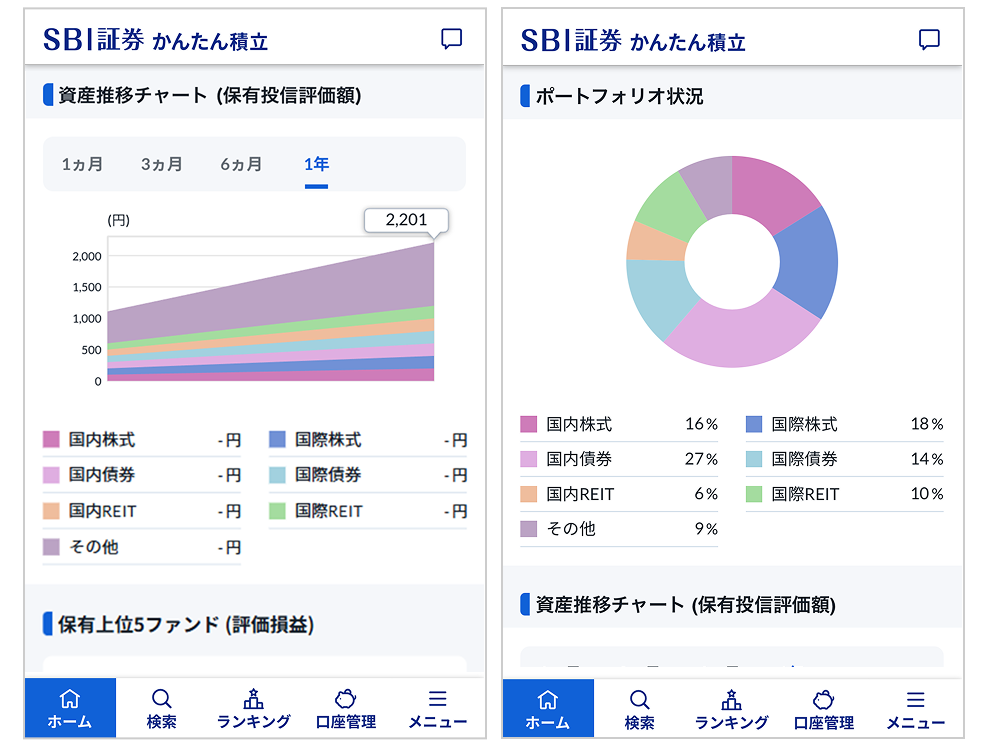Screen dimensions: 988x747
Task: Open the chat icon on the asset chart screen
Action: (452, 39)
